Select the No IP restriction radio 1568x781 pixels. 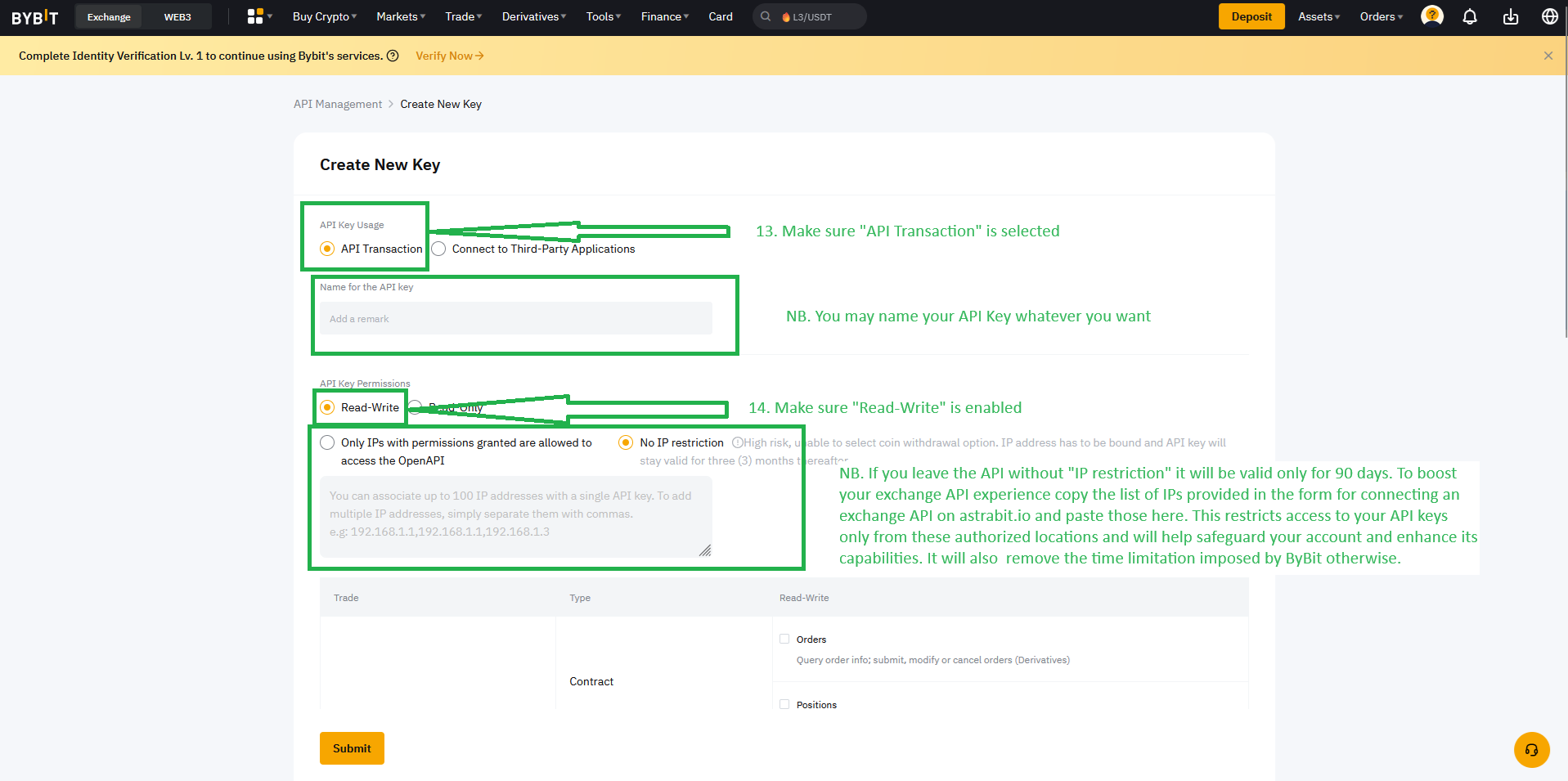click(x=626, y=442)
